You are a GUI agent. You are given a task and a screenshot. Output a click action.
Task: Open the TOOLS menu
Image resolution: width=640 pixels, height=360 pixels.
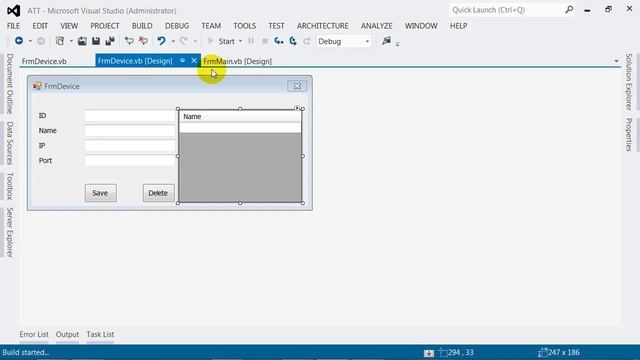244,26
